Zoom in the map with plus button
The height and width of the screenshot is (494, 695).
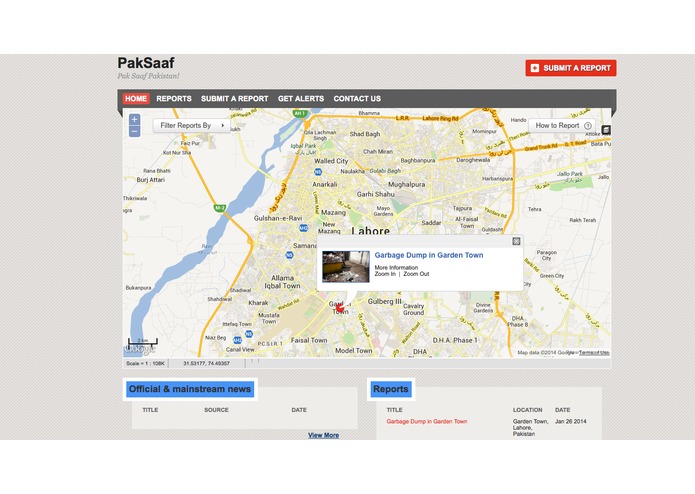(134, 120)
